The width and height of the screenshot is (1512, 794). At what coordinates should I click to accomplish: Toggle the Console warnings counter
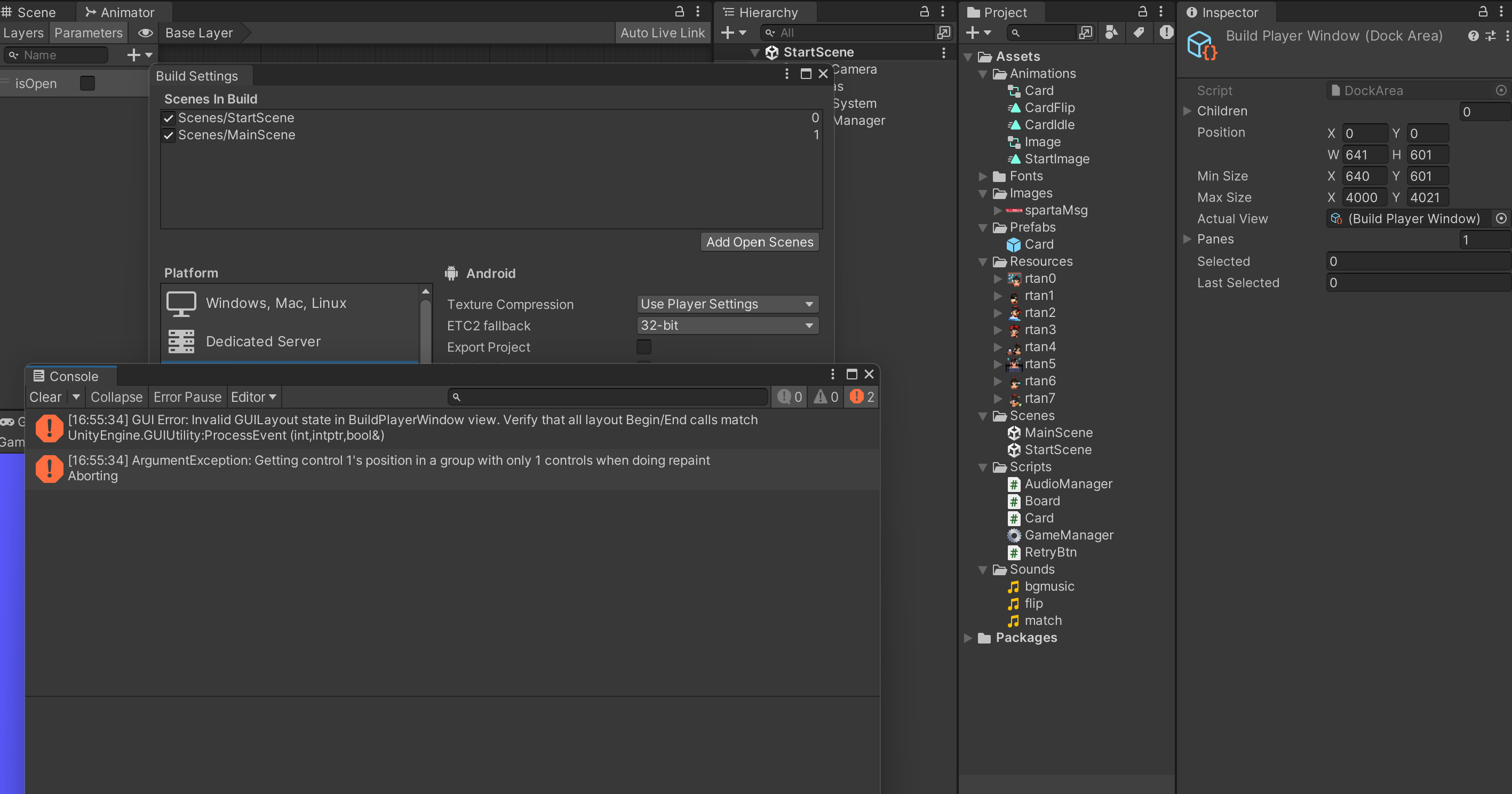(825, 398)
